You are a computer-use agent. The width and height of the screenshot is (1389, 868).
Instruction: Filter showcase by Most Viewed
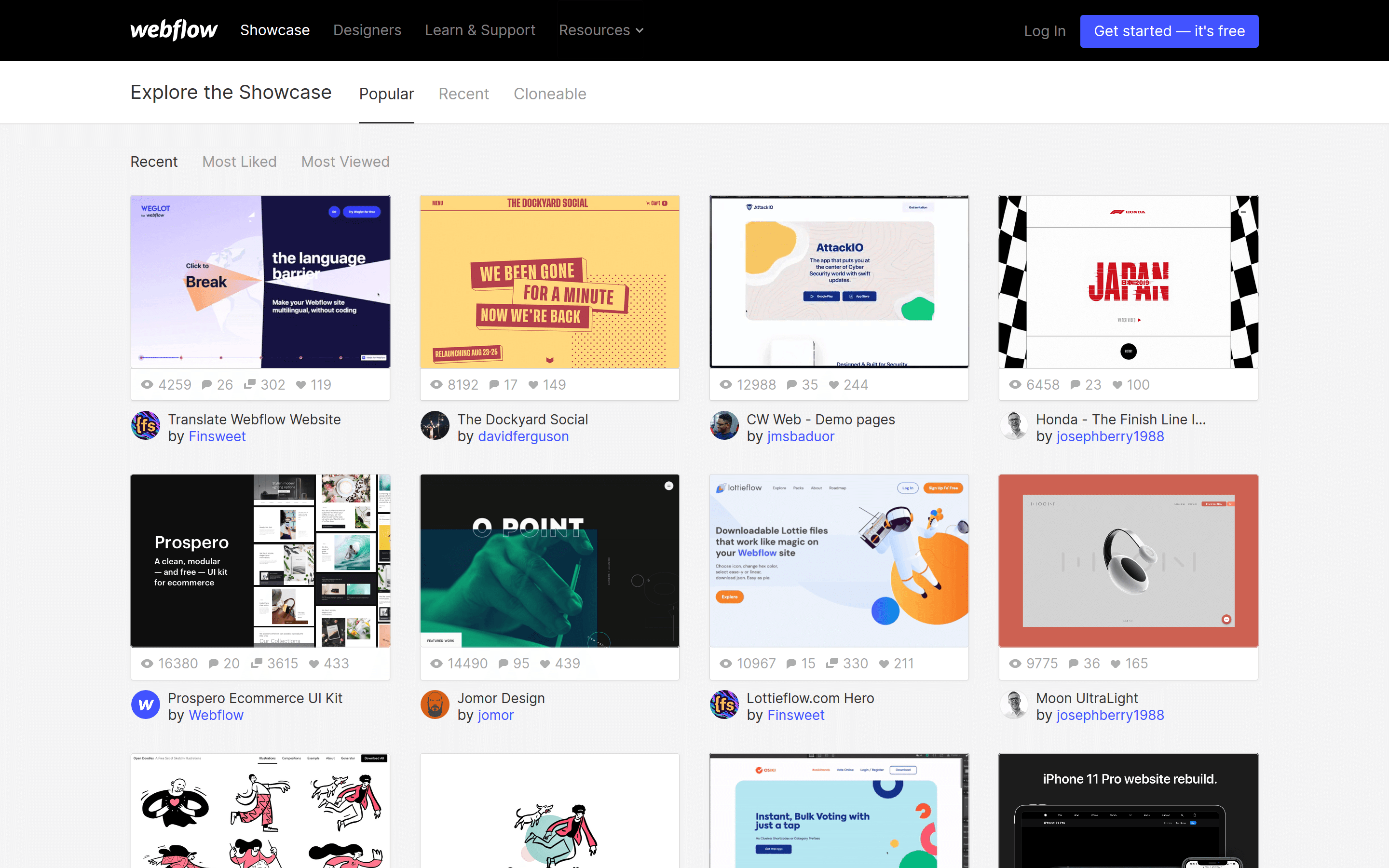344,162
